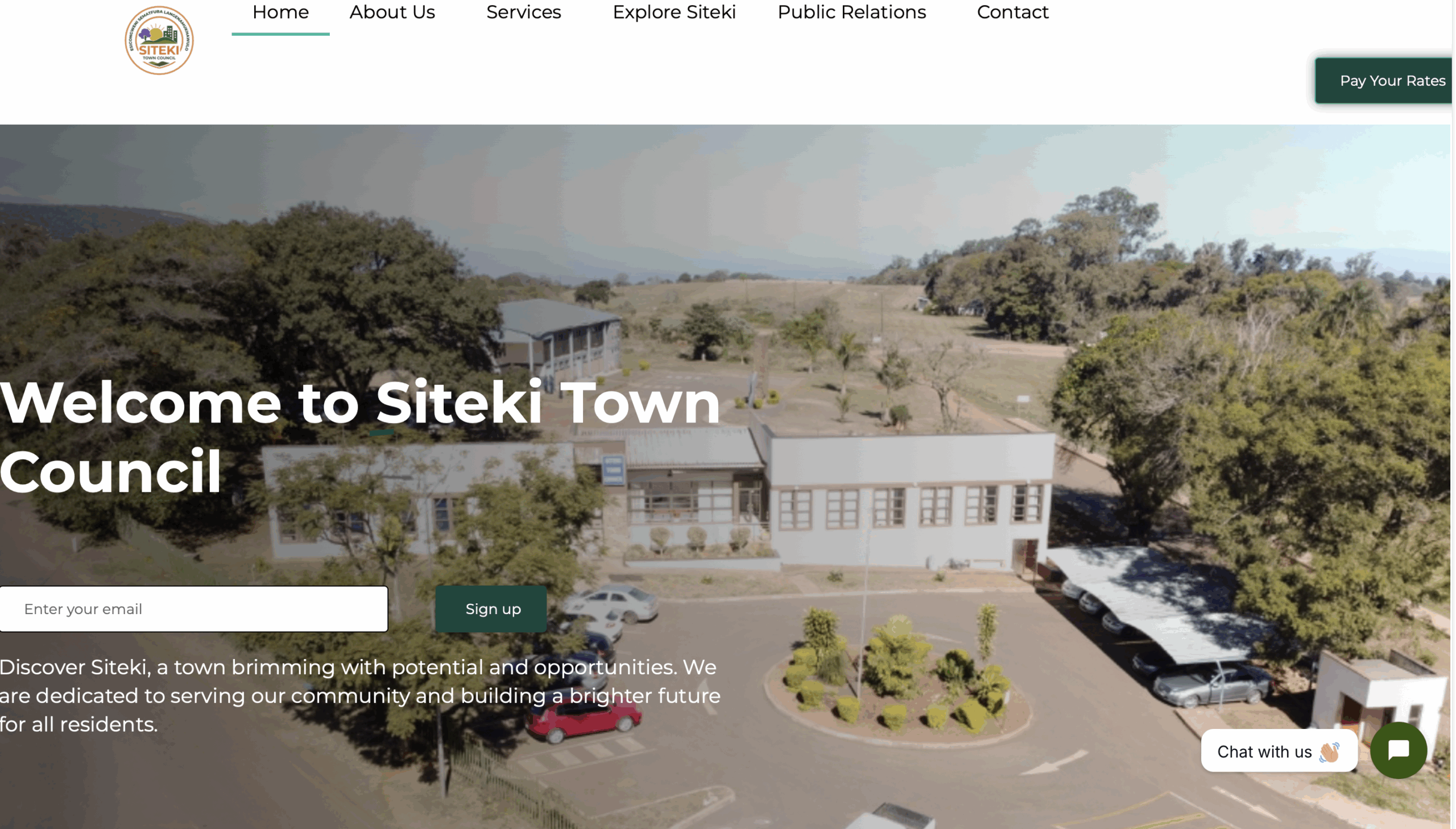Click the red car in the photo

(583, 720)
